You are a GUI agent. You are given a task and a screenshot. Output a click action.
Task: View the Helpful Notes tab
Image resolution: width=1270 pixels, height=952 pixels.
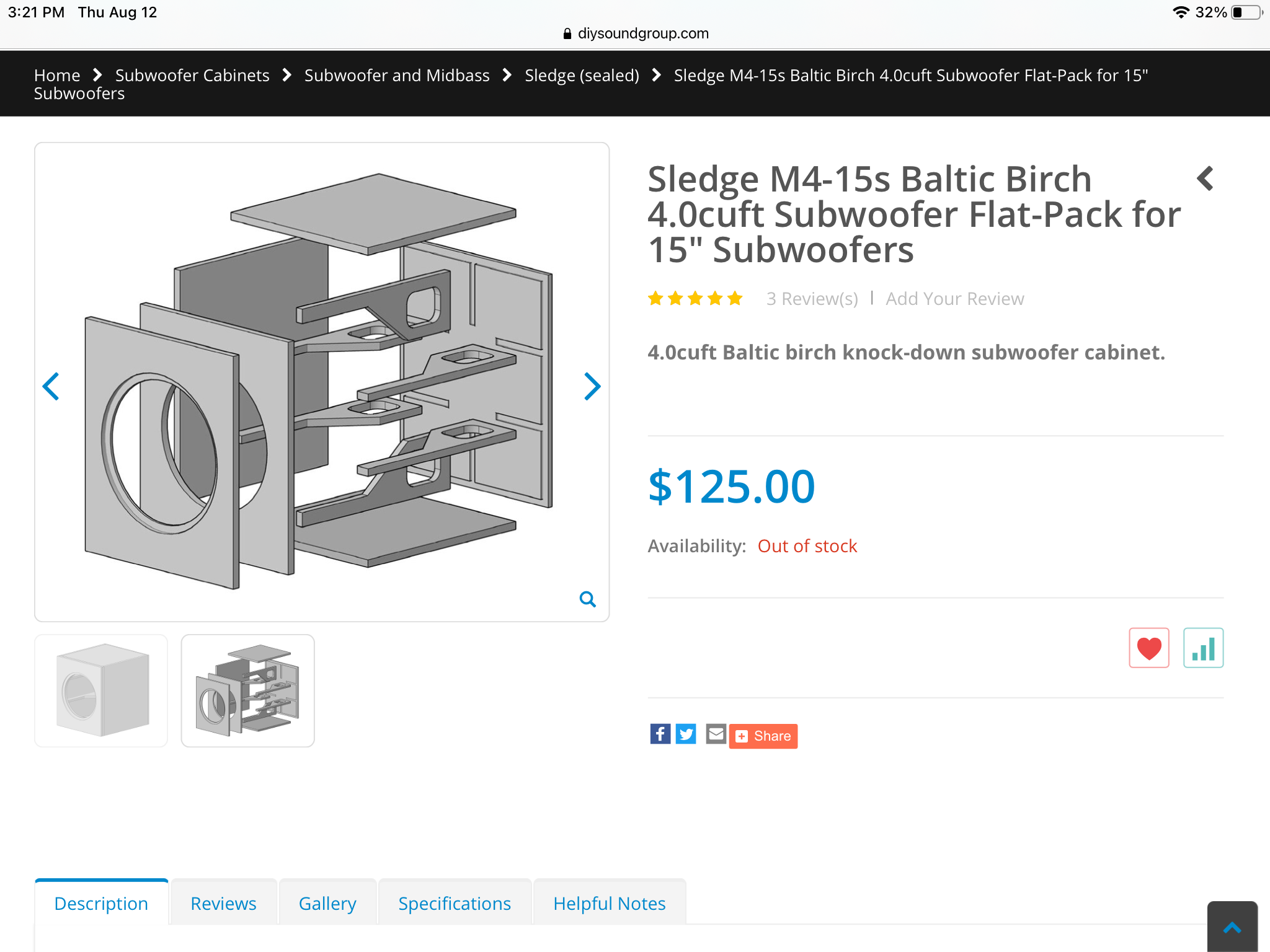coord(610,903)
